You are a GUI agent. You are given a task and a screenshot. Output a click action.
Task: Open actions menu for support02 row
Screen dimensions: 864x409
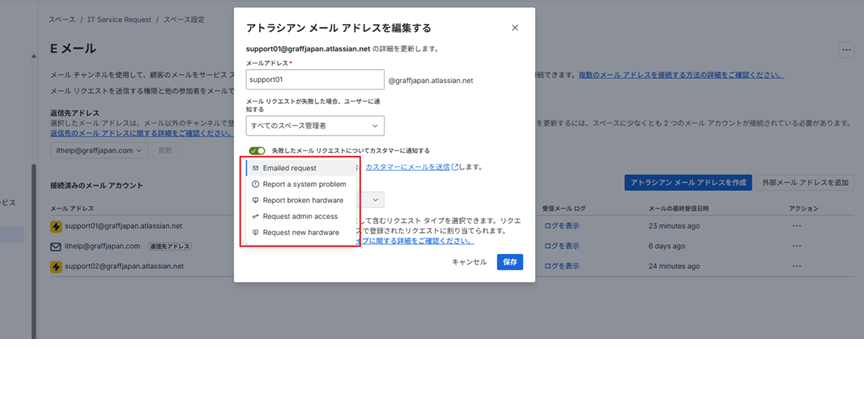pos(796,266)
